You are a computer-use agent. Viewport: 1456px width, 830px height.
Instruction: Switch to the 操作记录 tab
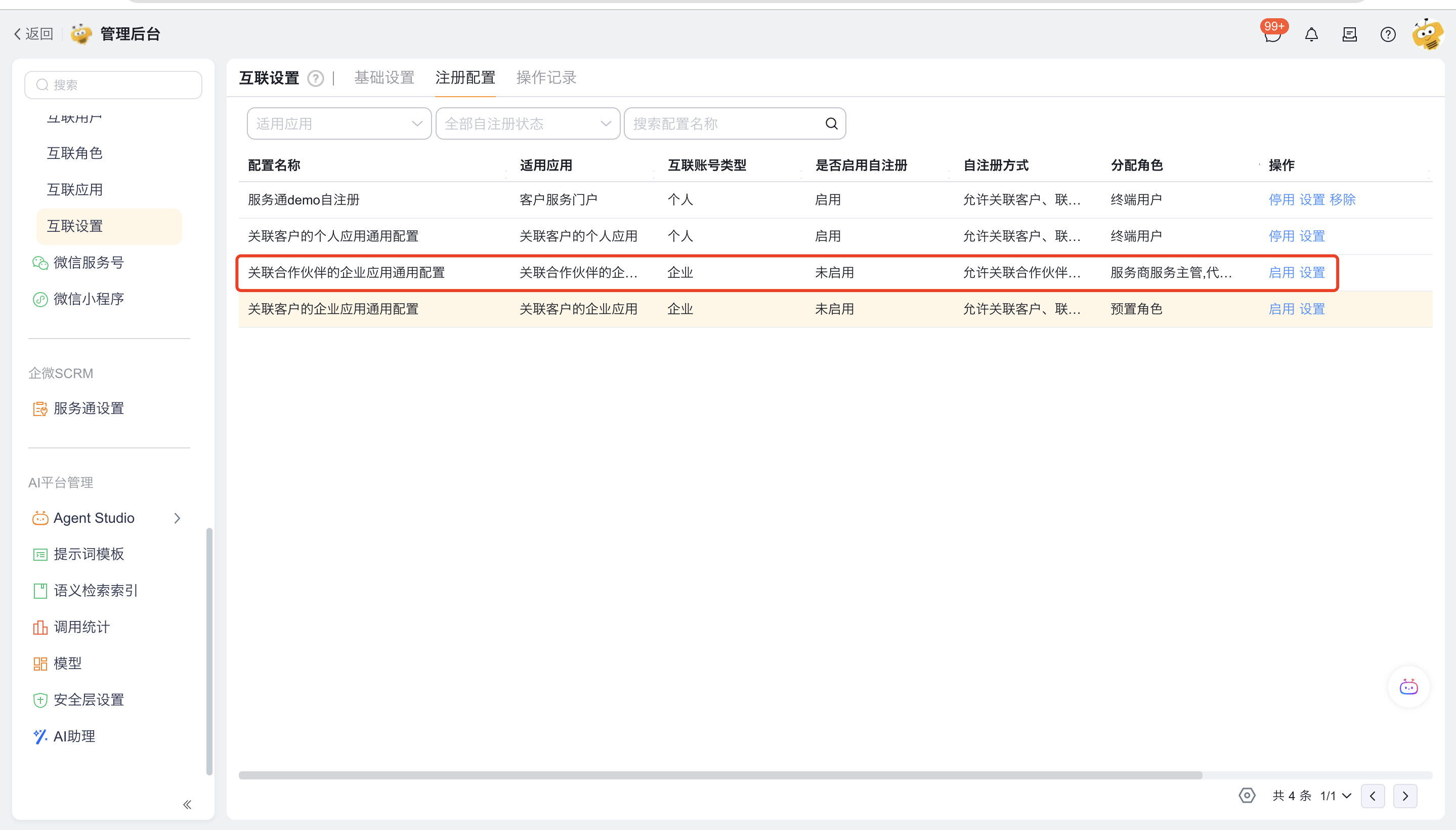(x=546, y=77)
